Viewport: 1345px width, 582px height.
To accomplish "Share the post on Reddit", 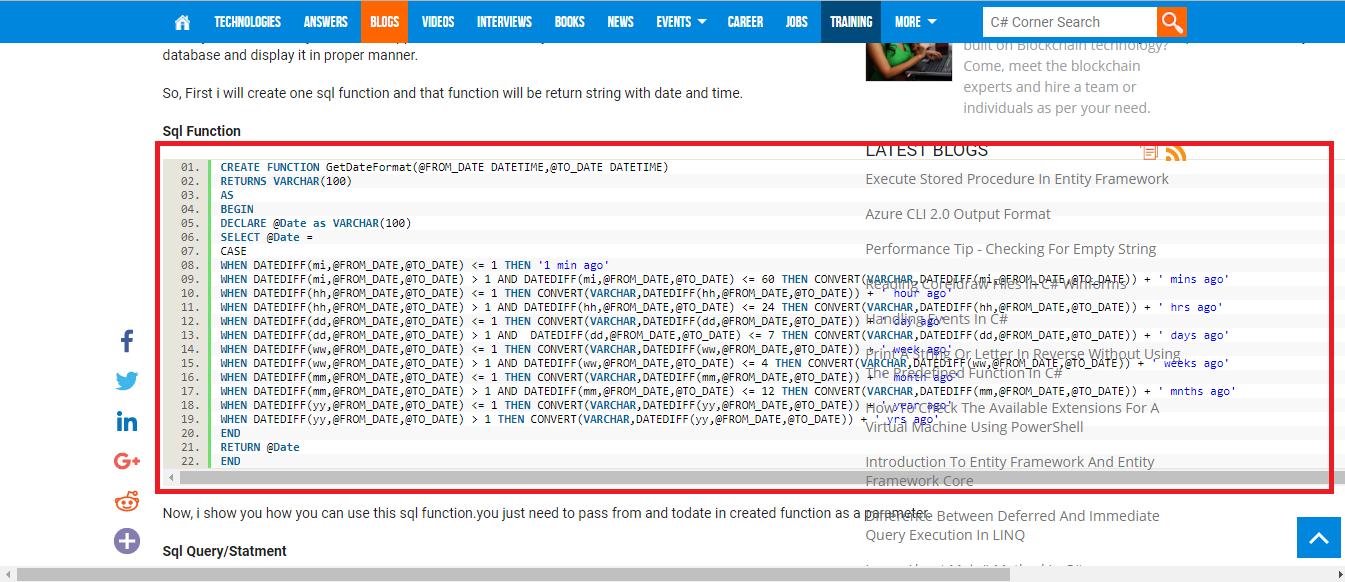I will click(127, 501).
